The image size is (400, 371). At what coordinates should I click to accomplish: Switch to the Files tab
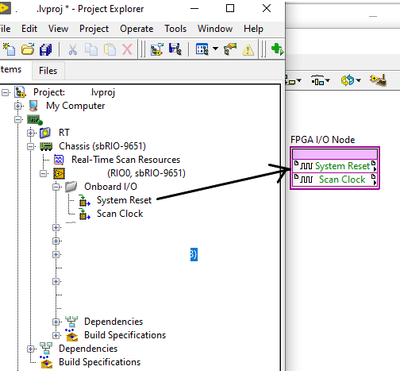[x=48, y=70]
